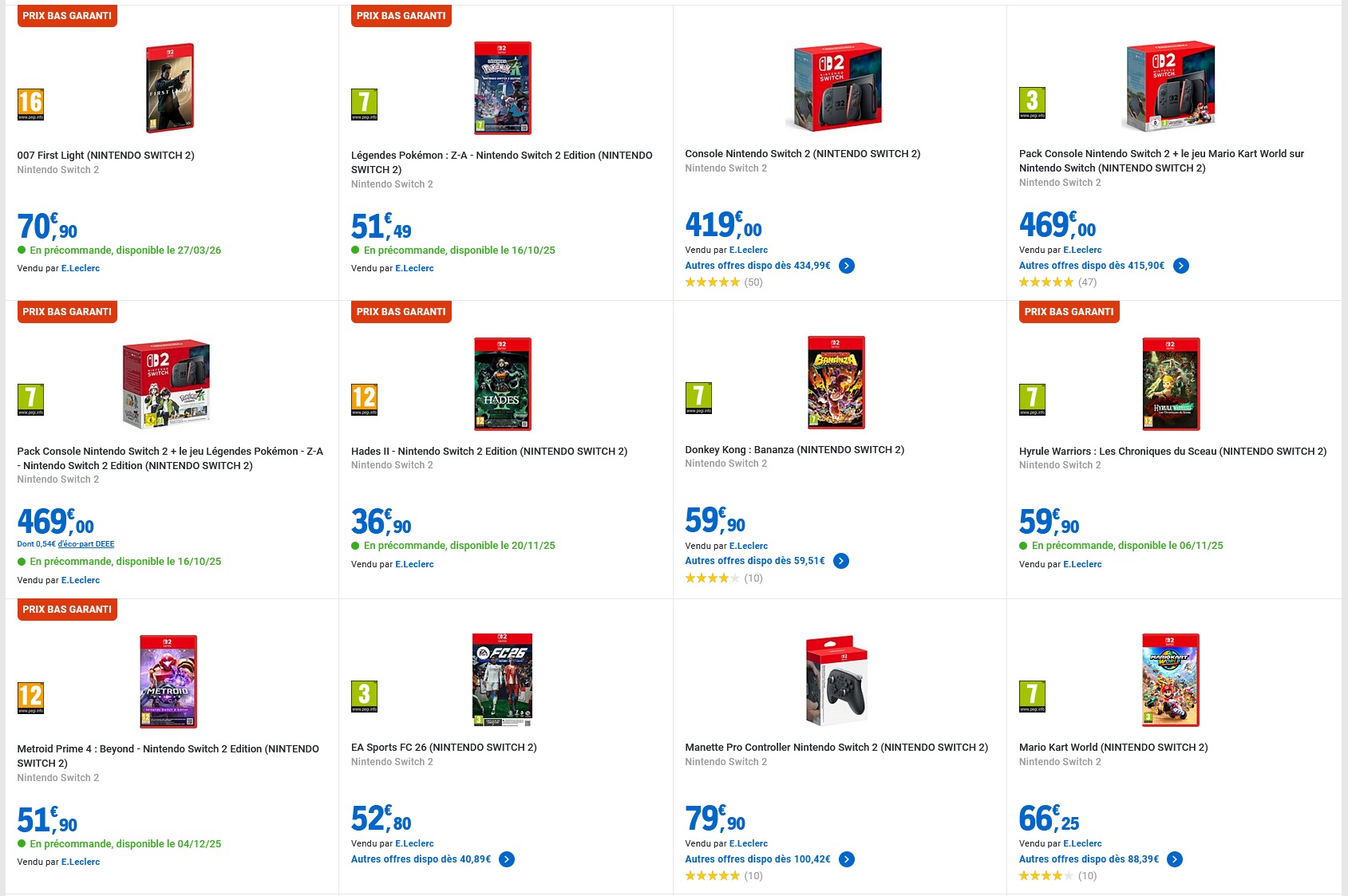Click the Prix Bas Garanti badge on Hyrule Warriors
1348x896 pixels.
tap(1069, 312)
